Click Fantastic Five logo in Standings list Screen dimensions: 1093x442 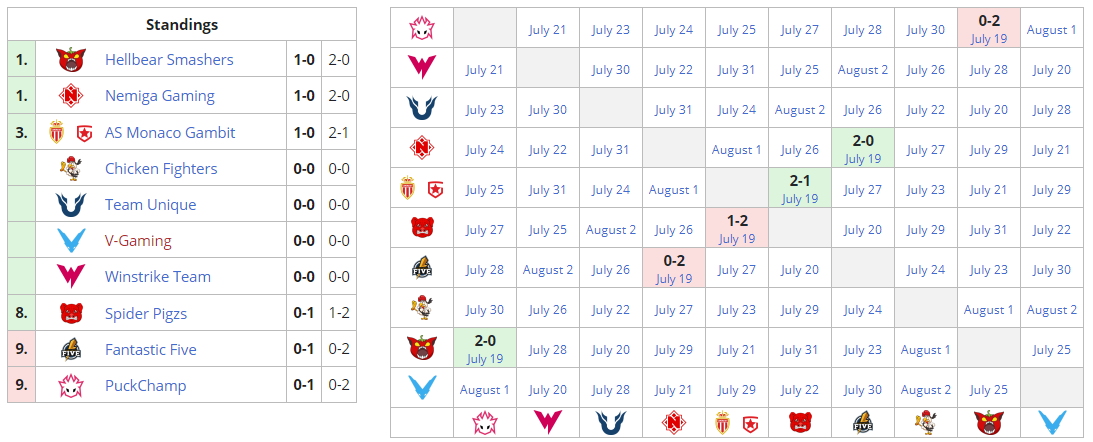tap(70, 350)
